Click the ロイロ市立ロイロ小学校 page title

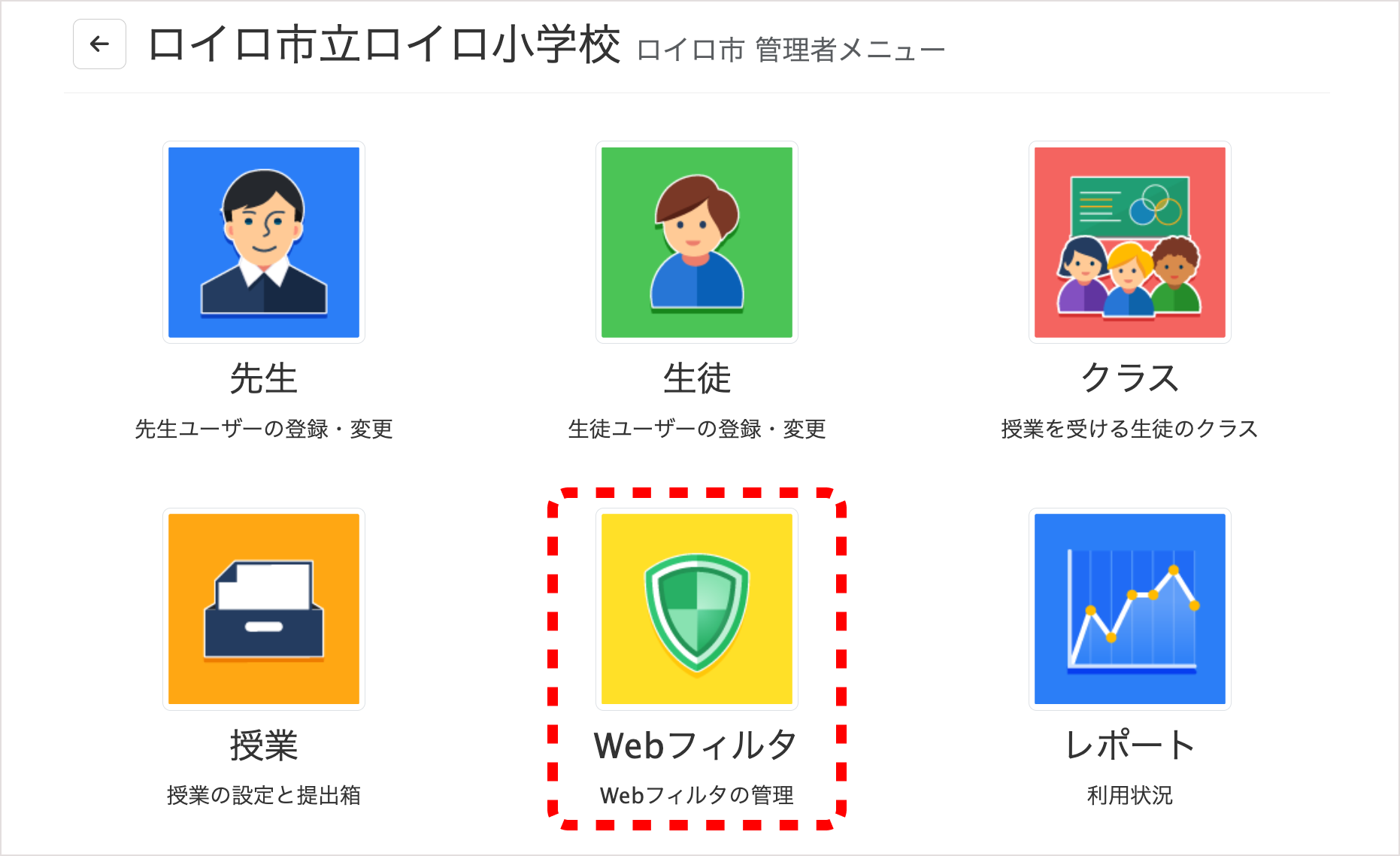click(384, 44)
